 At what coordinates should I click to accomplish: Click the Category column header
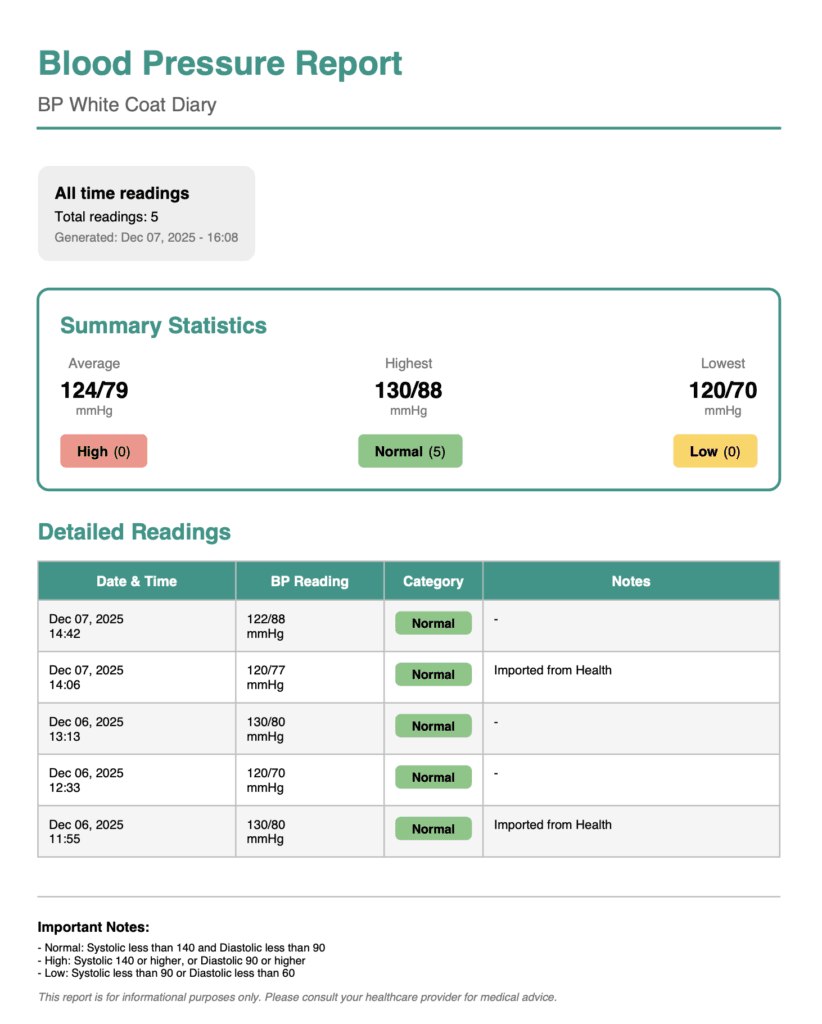click(x=433, y=581)
